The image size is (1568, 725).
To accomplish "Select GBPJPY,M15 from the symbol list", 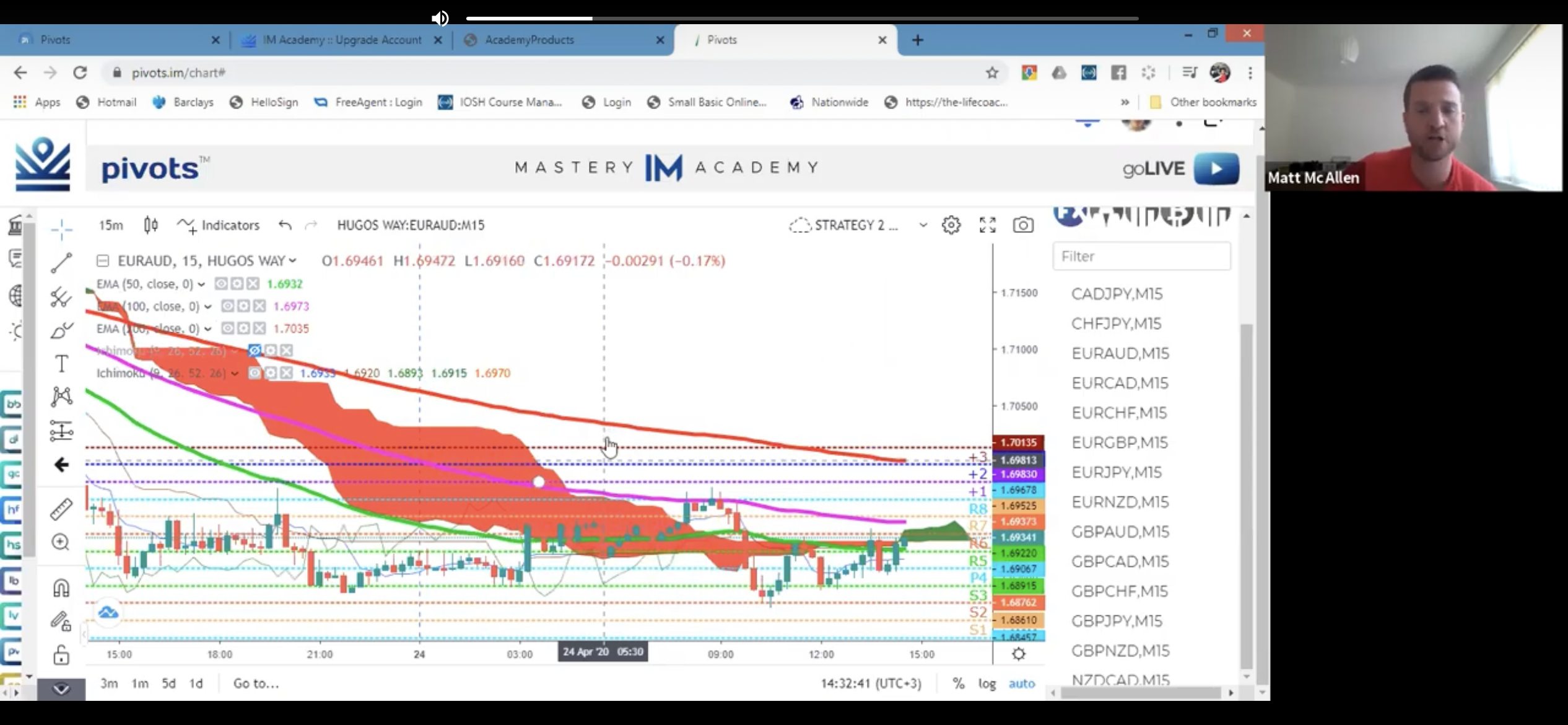I will coord(1117,621).
